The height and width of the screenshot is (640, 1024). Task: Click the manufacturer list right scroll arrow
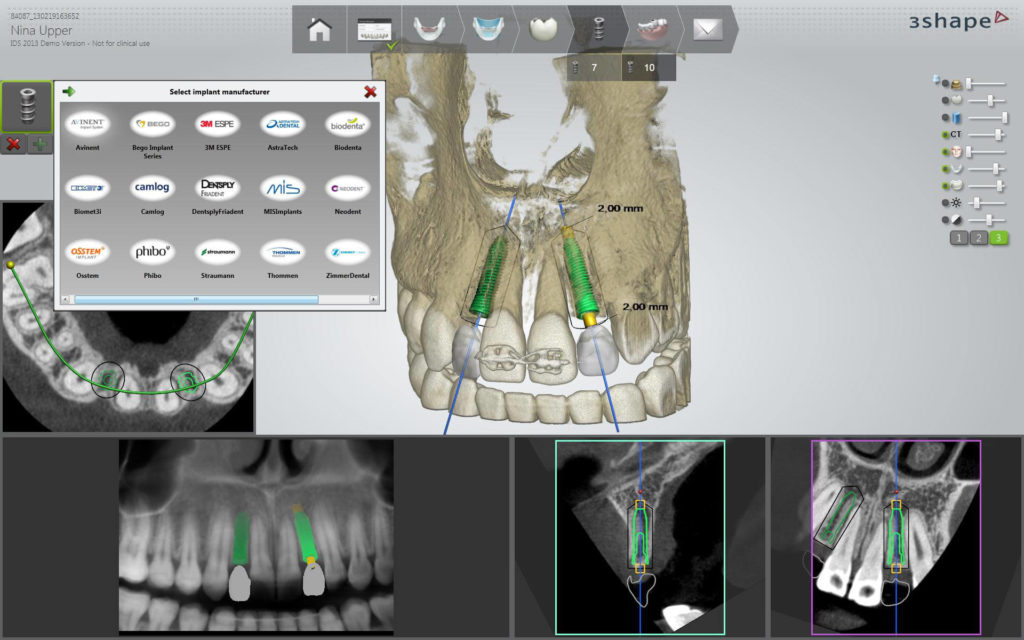click(x=374, y=299)
